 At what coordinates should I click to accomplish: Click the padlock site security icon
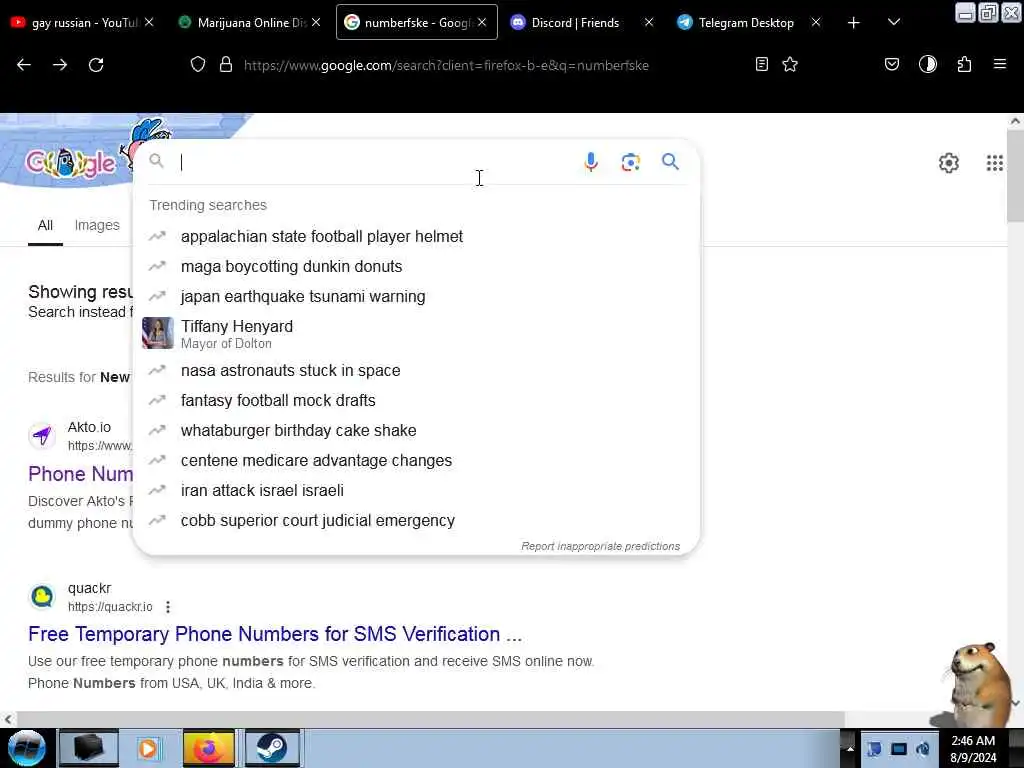coord(226,64)
